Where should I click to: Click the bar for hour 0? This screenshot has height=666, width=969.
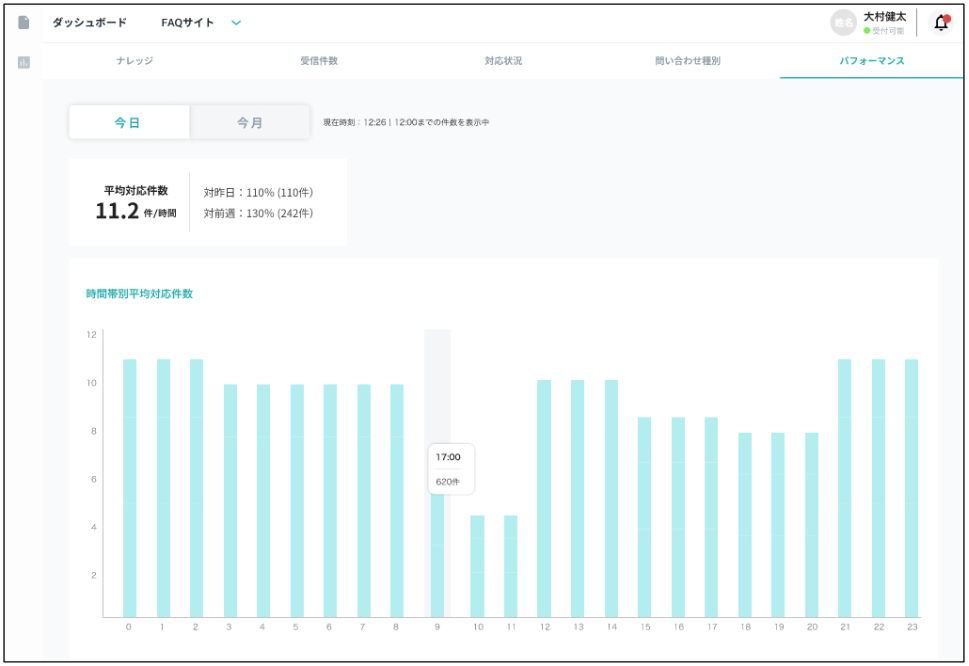coord(130,488)
